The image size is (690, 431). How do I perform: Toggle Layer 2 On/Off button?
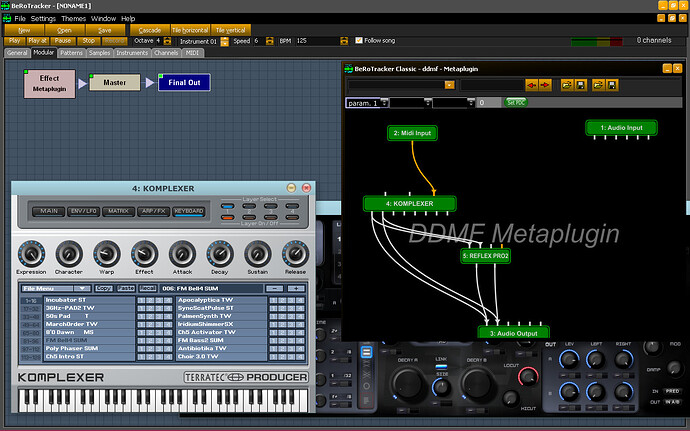coord(249,217)
